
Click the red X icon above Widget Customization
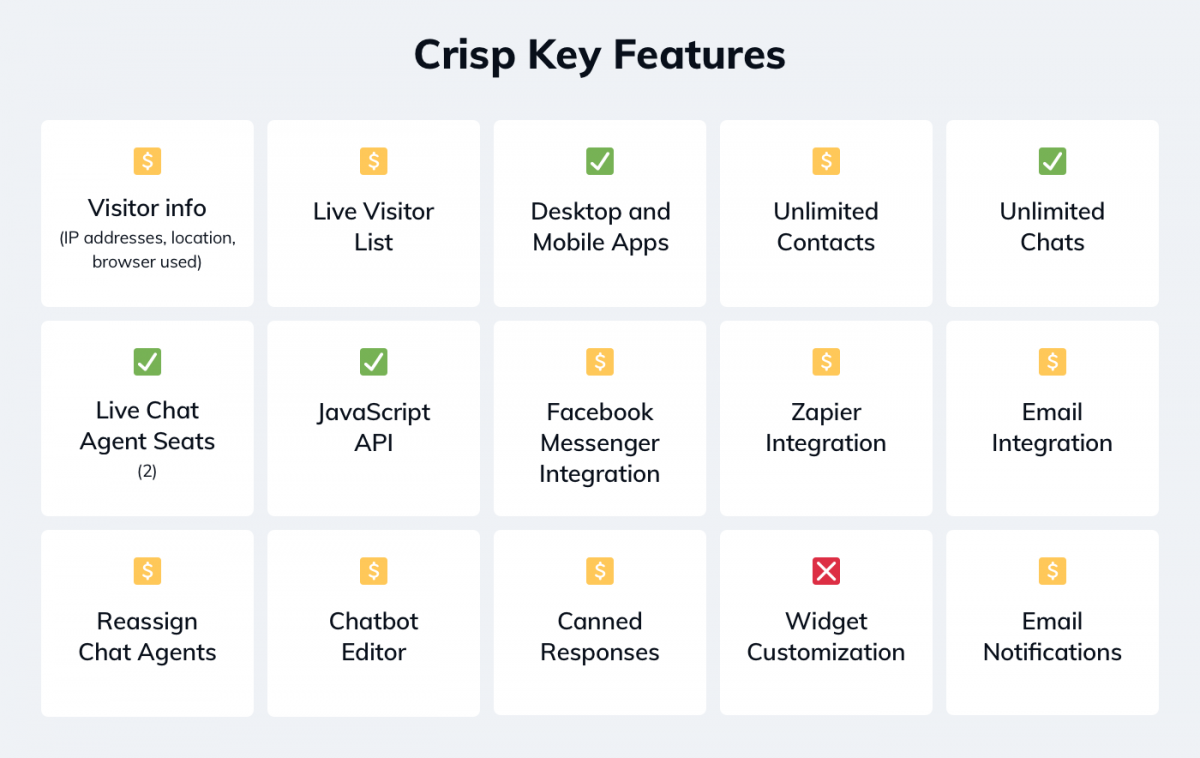(826, 571)
